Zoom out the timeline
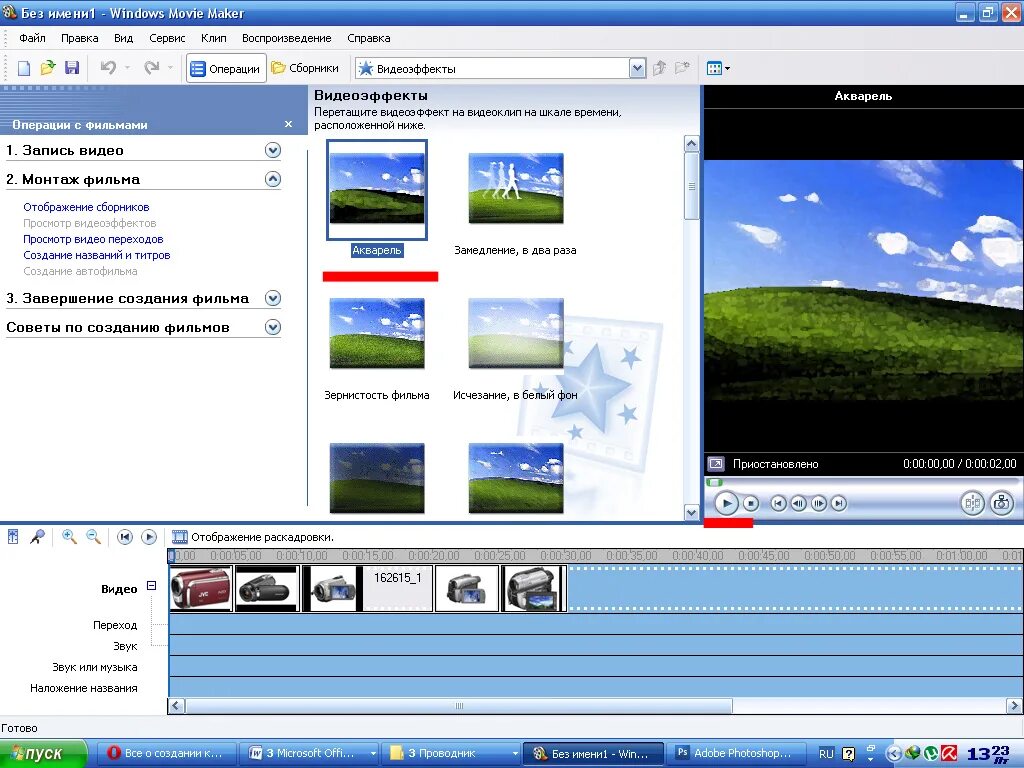This screenshot has height=768, width=1024. coord(93,537)
